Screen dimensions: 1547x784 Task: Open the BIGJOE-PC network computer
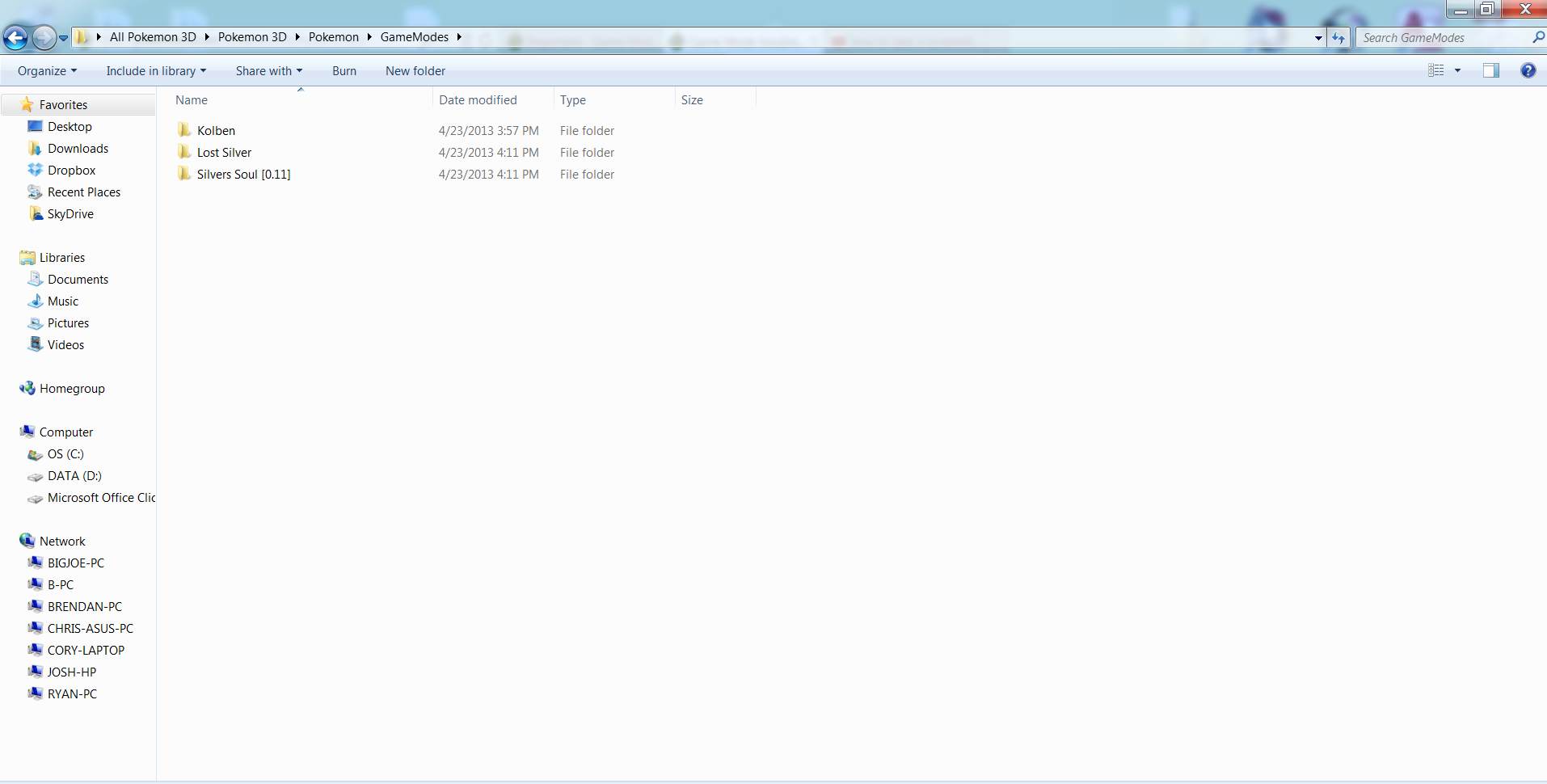pos(76,563)
